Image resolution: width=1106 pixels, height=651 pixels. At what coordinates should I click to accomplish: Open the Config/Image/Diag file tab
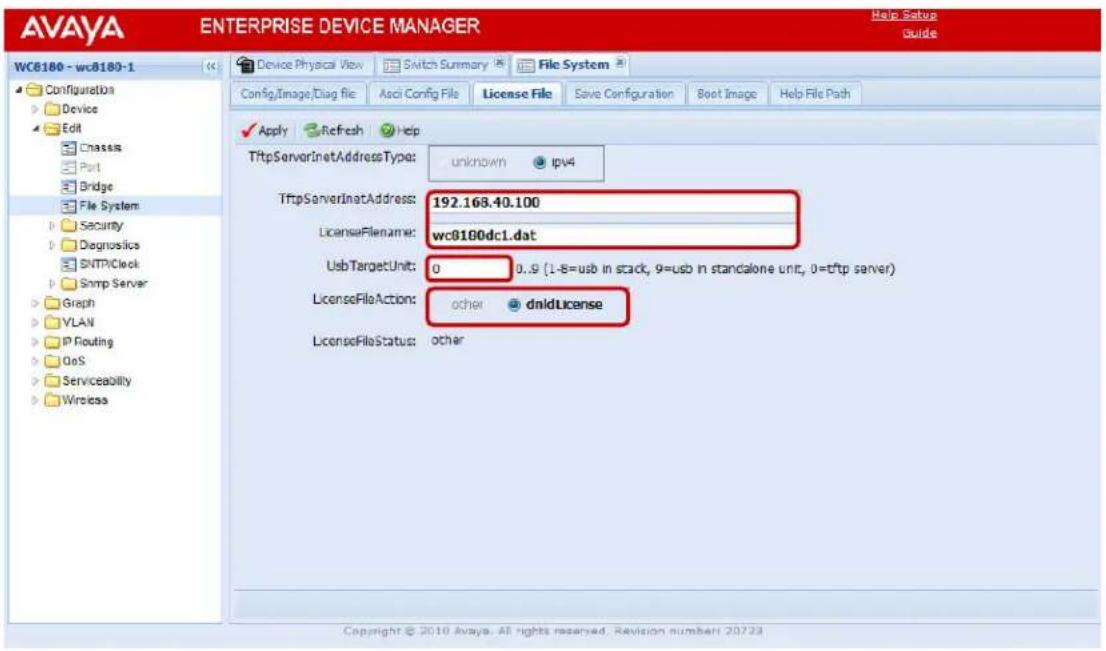pos(298,94)
